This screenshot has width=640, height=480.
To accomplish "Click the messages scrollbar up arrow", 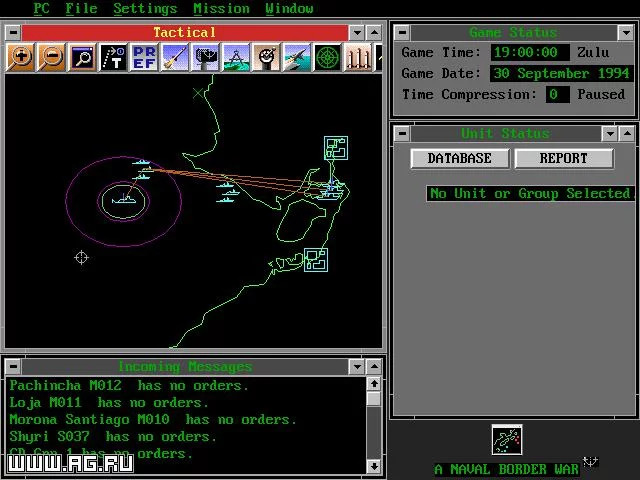I will [374, 384].
